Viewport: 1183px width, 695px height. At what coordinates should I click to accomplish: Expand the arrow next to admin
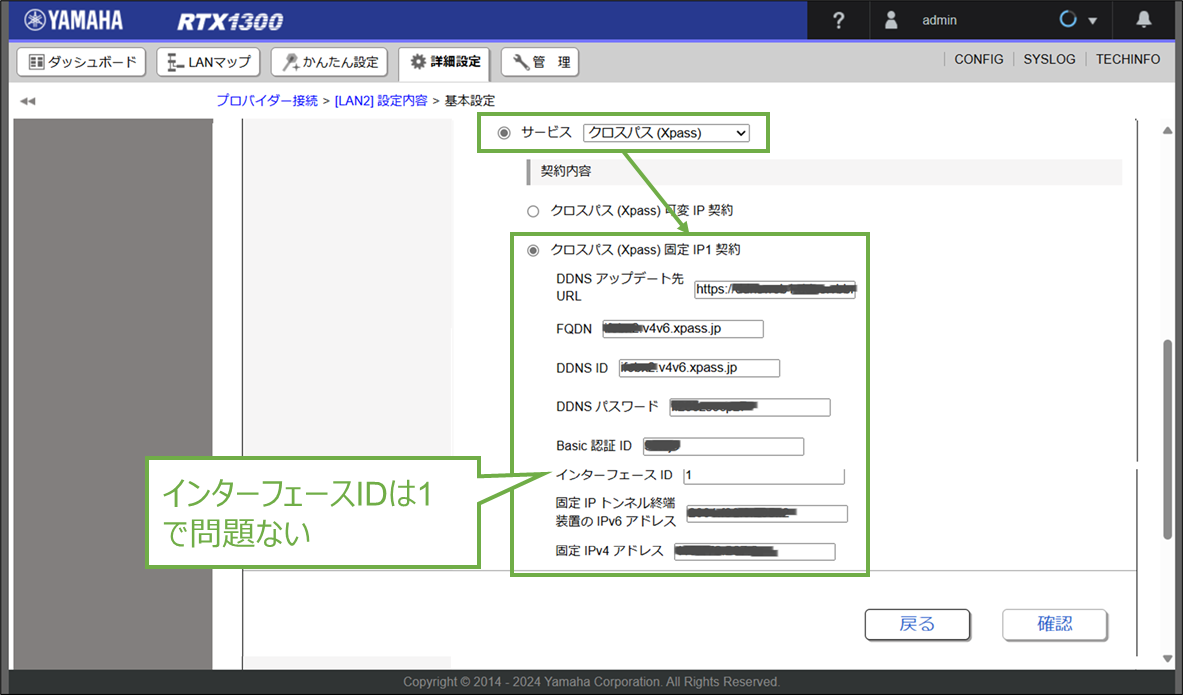(1092, 21)
